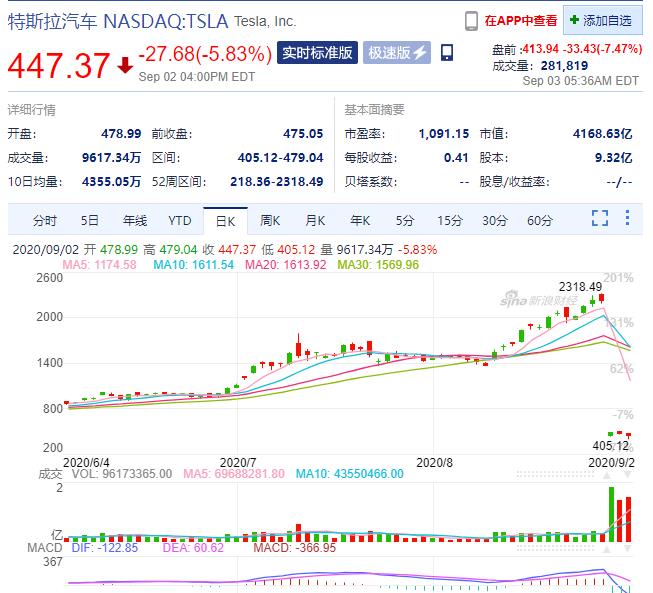
Task: Click the MACD: -366.95 indicator label
Action: (294, 548)
